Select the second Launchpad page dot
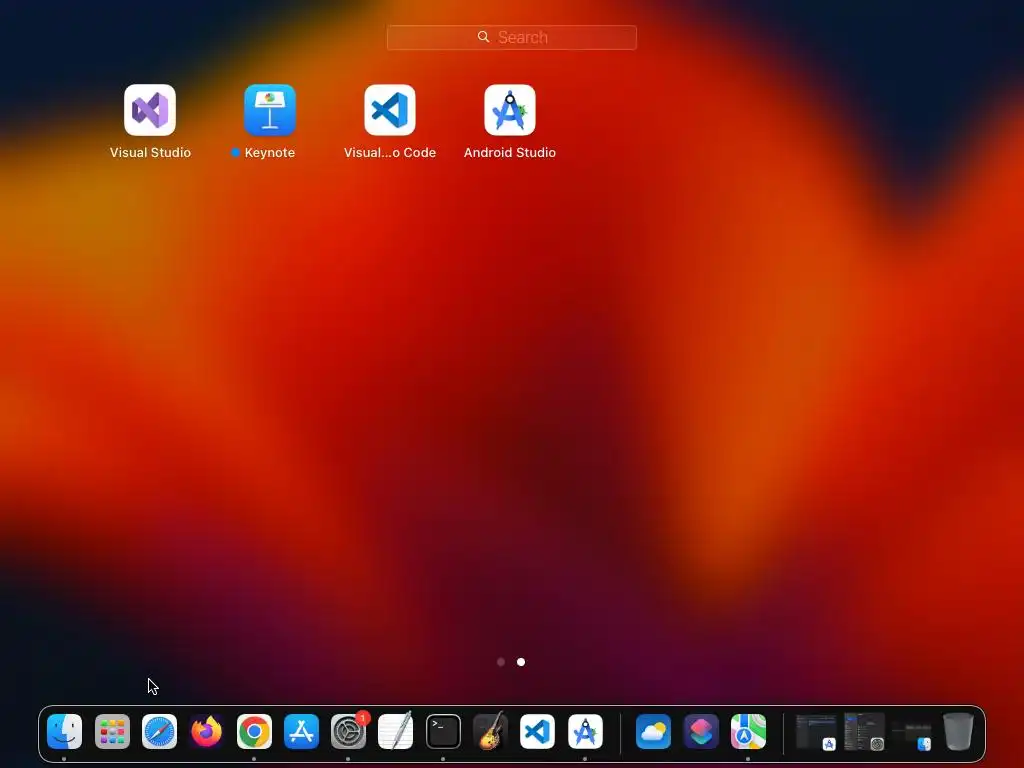Screen dimensions: 1024x768 (x=520, y=662)
